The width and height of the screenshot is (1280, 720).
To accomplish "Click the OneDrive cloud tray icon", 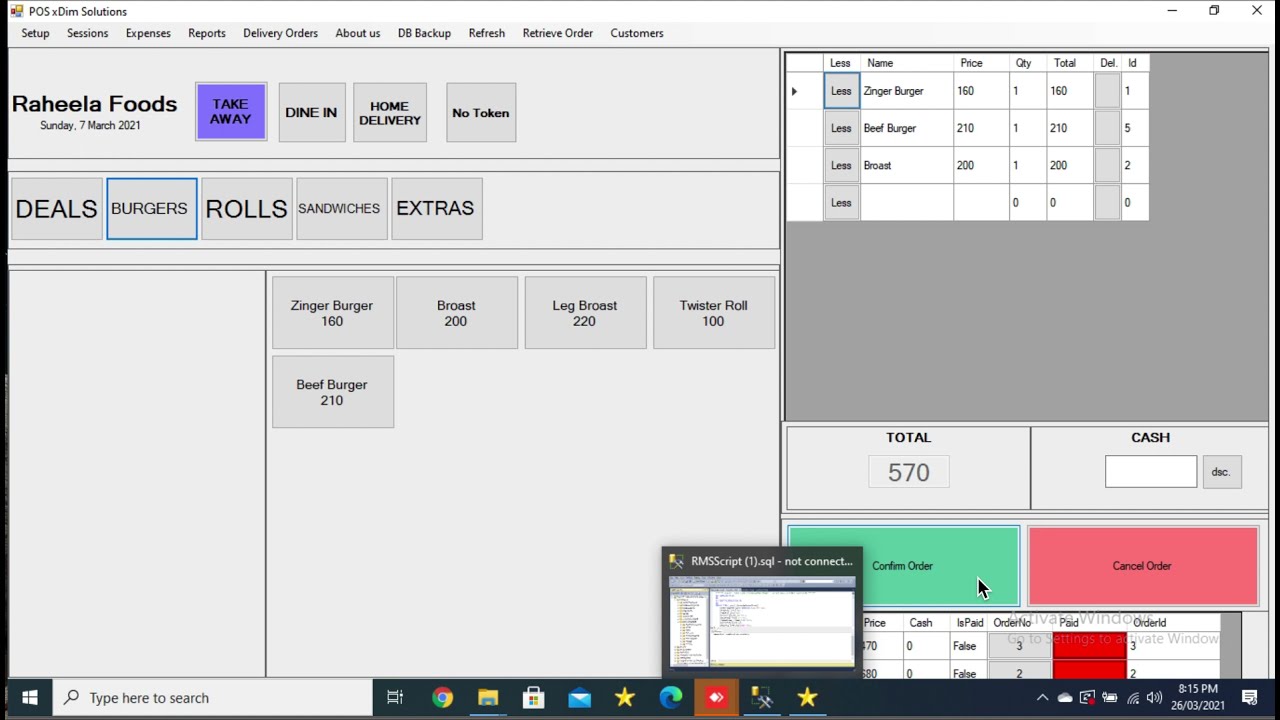I will point(1064,698).
